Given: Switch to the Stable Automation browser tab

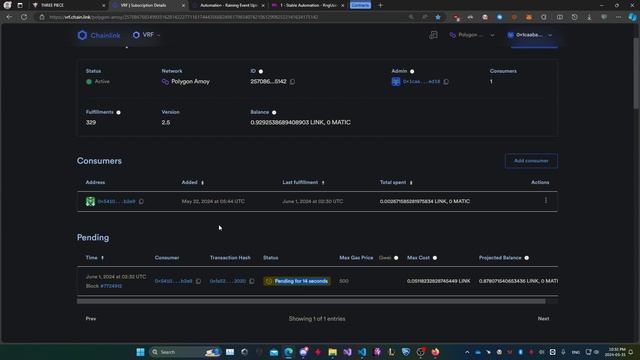Looking at the screenshot, I should (307, 5).
